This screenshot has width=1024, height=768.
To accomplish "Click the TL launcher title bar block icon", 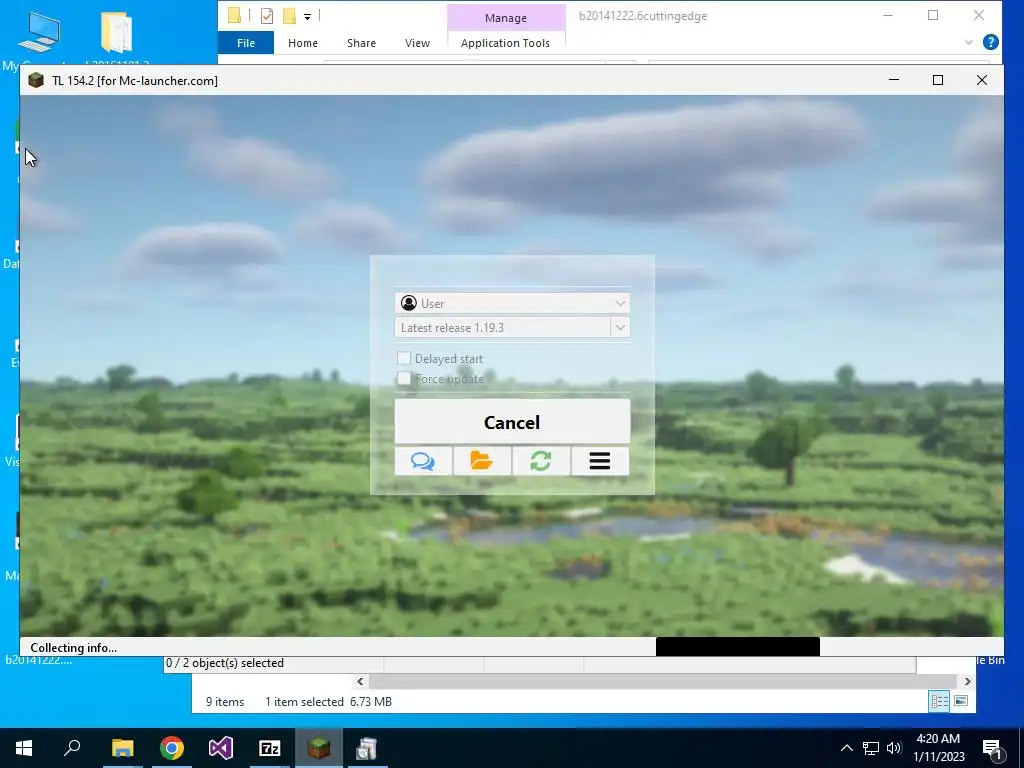I will (x=36, y=80).
